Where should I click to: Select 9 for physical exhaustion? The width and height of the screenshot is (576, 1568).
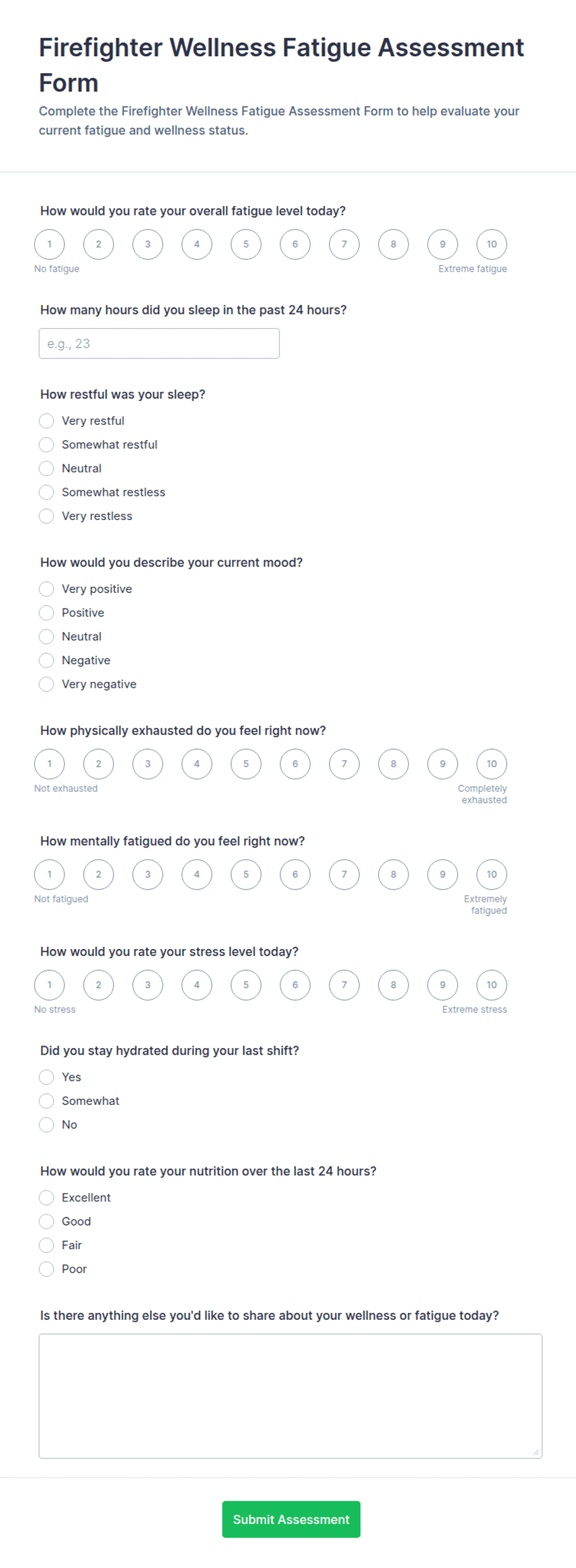[443, 764]
